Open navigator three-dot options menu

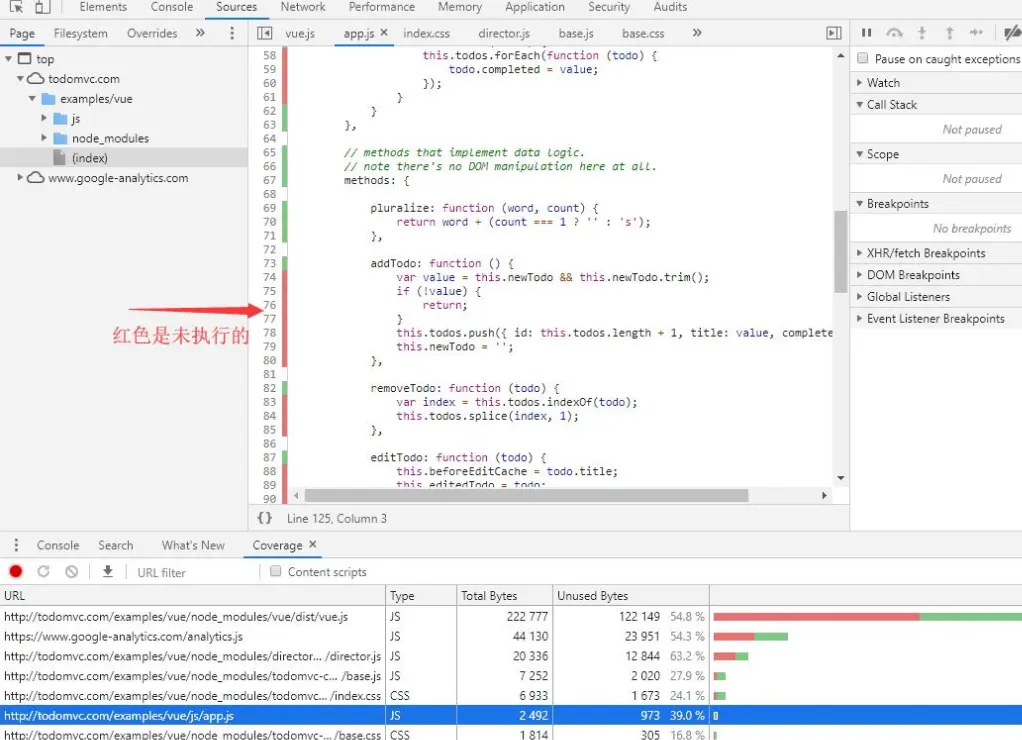tap(232, 33)
